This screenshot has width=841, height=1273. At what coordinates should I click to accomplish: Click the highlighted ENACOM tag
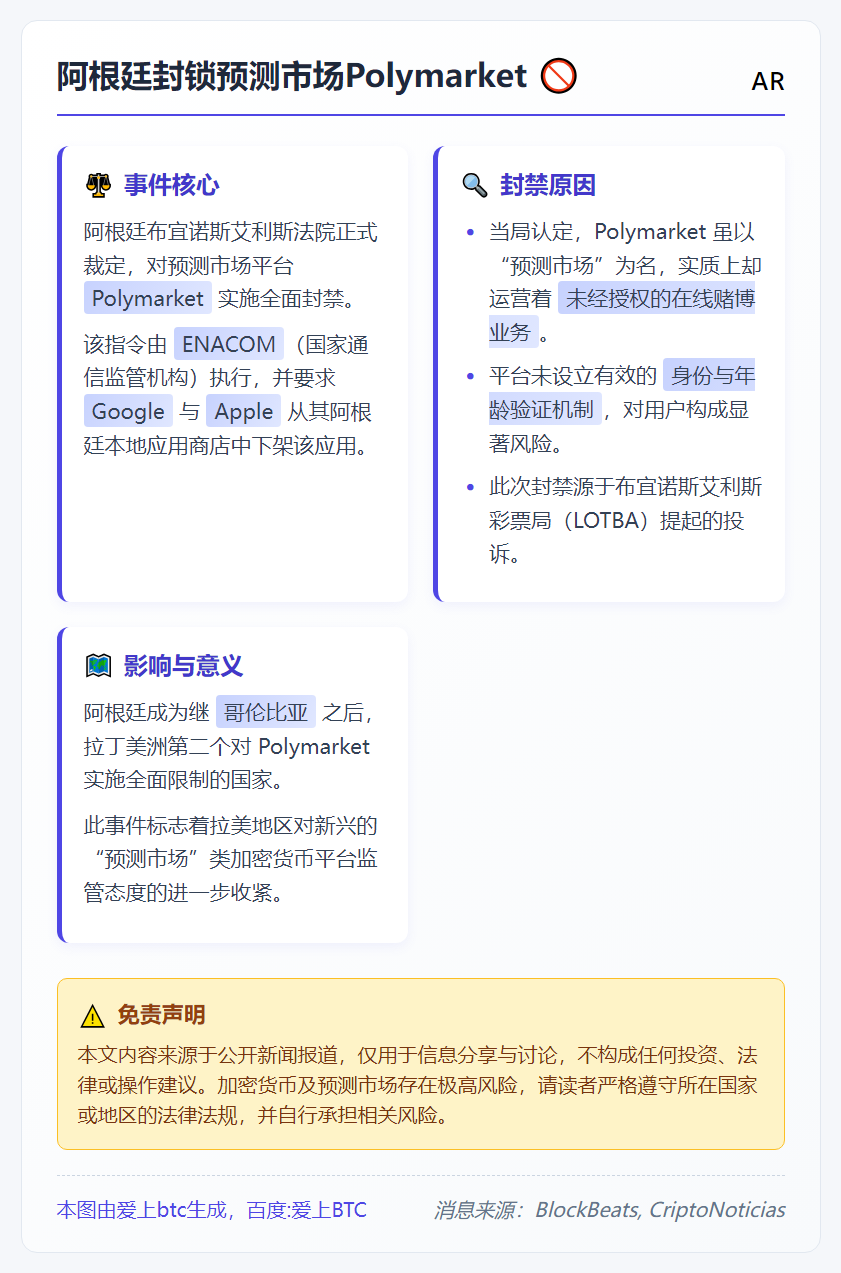tap(229, 344)
